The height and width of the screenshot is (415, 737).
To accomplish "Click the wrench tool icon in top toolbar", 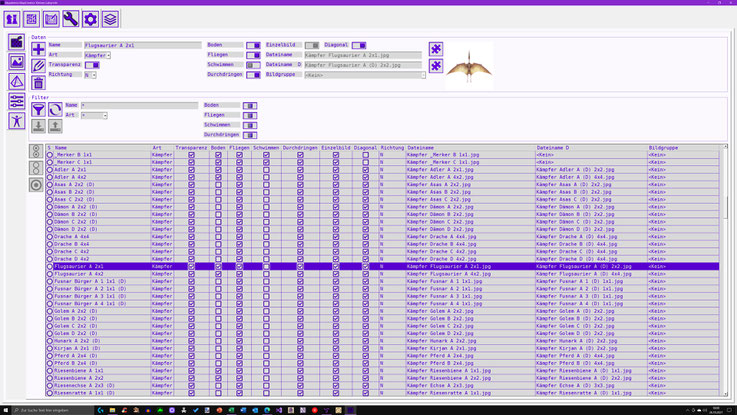I will coord(71,19).
